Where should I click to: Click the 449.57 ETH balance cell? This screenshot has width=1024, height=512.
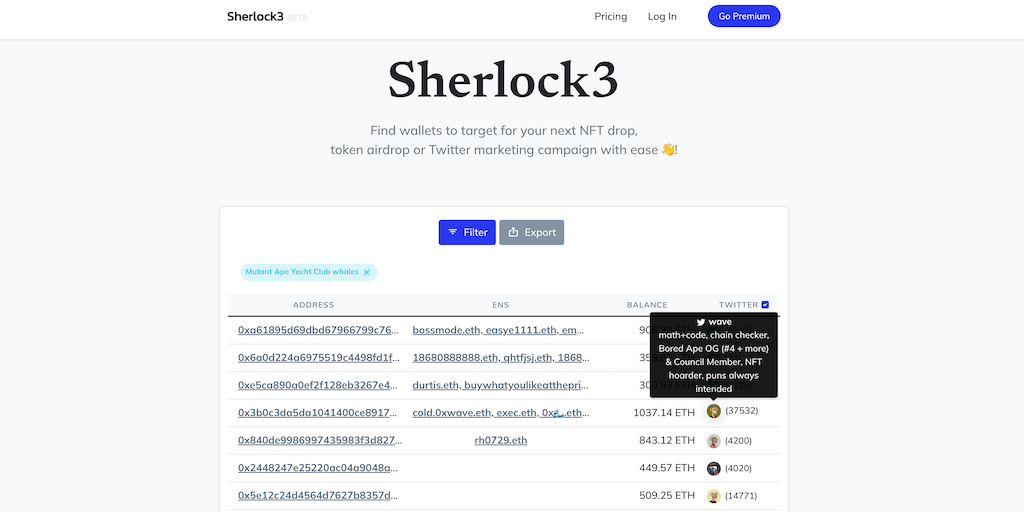(x=667, y=468)
